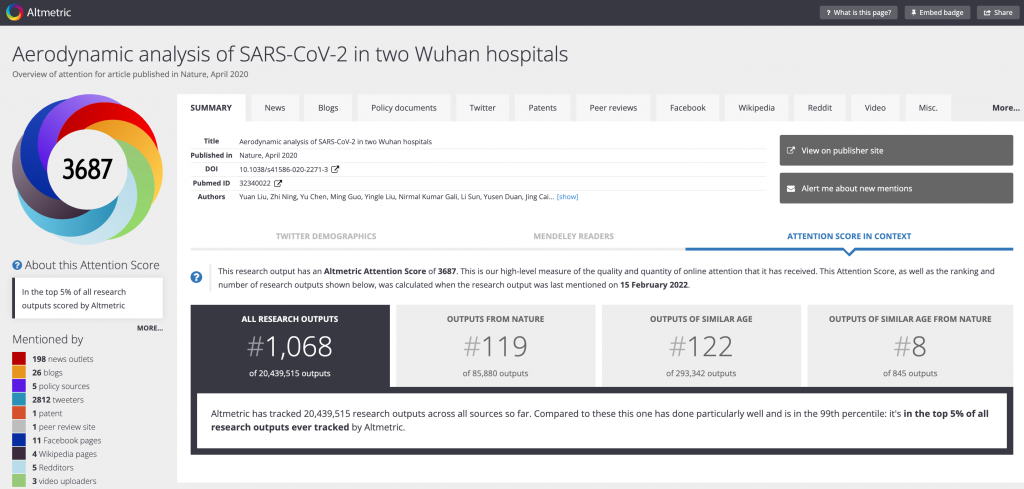Switch to the SUMMARY tab

pyautogui.click(x=211, y=108)
